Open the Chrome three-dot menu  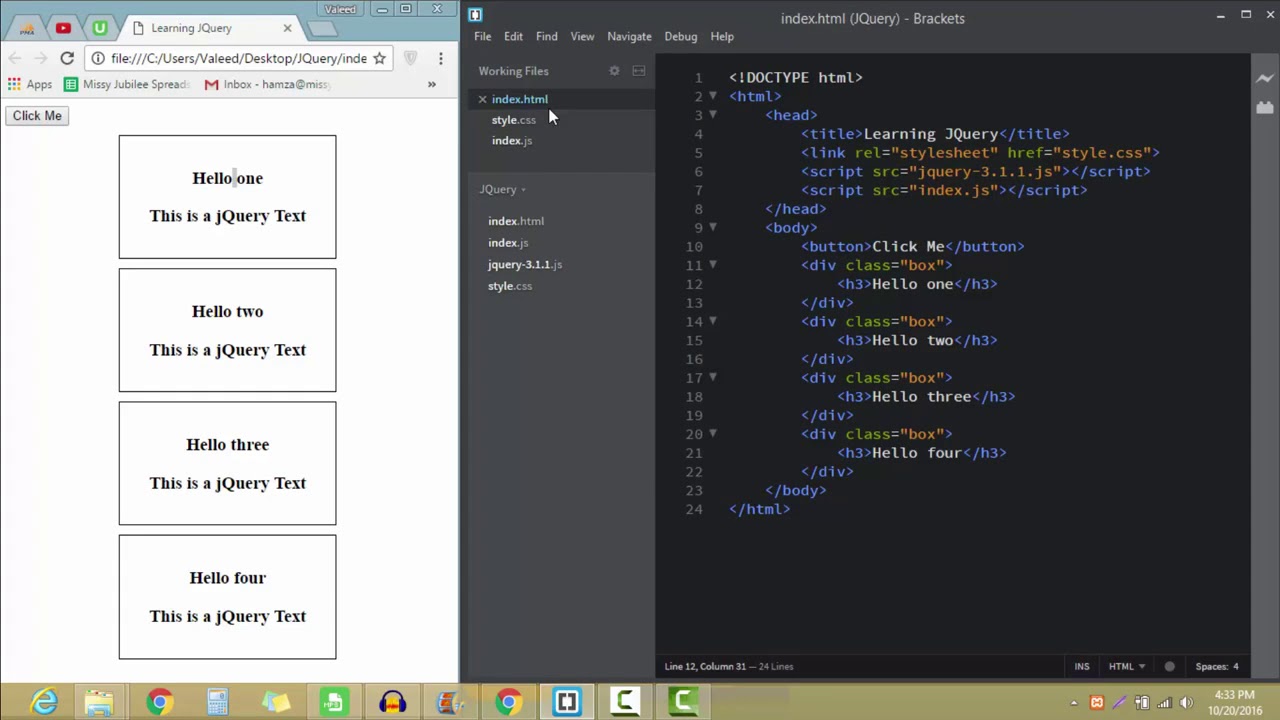click(440, 58)
